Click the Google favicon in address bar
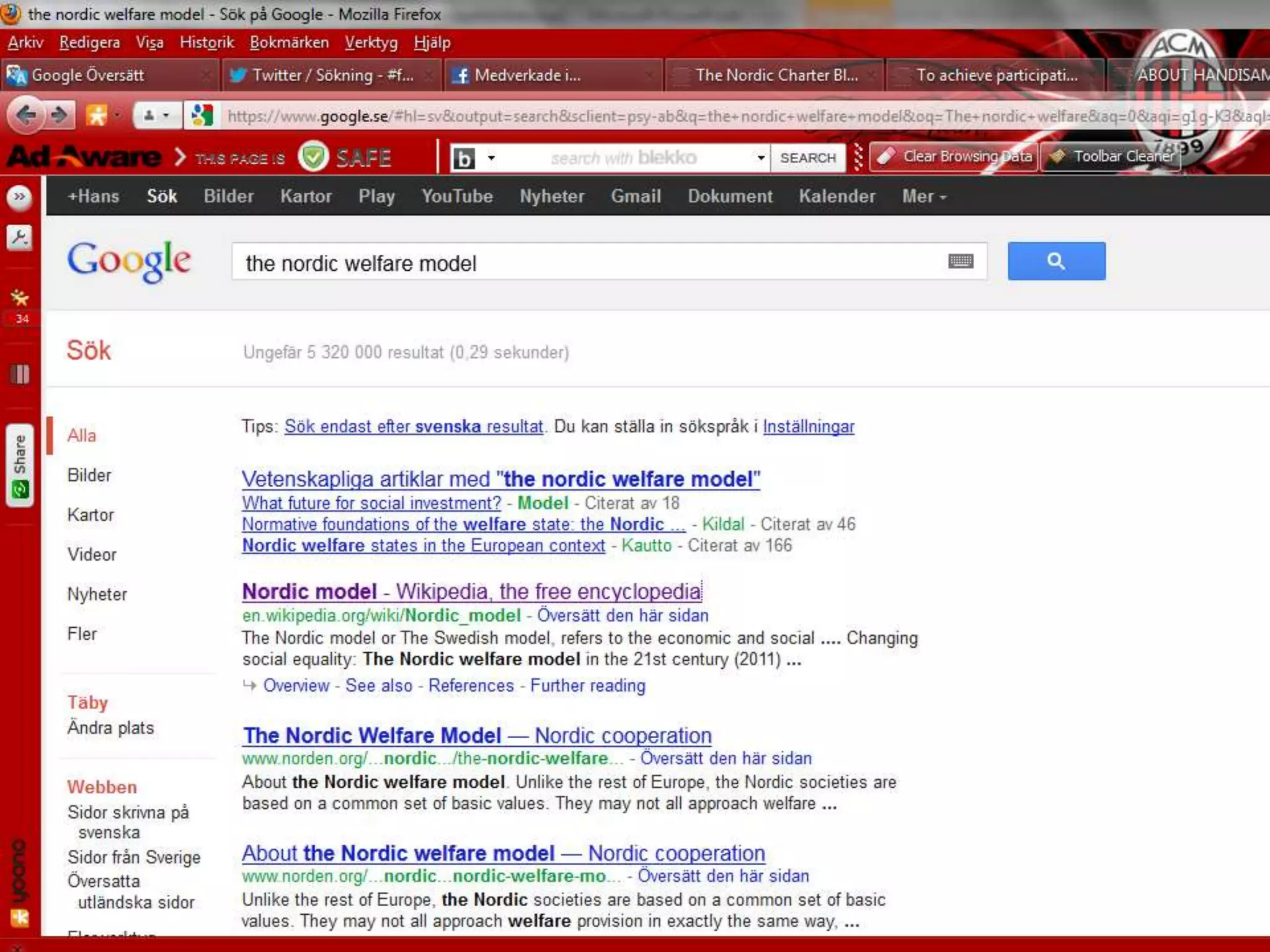Image resolution: width=1270 pixels, height=952 pixels. (202, 116)
